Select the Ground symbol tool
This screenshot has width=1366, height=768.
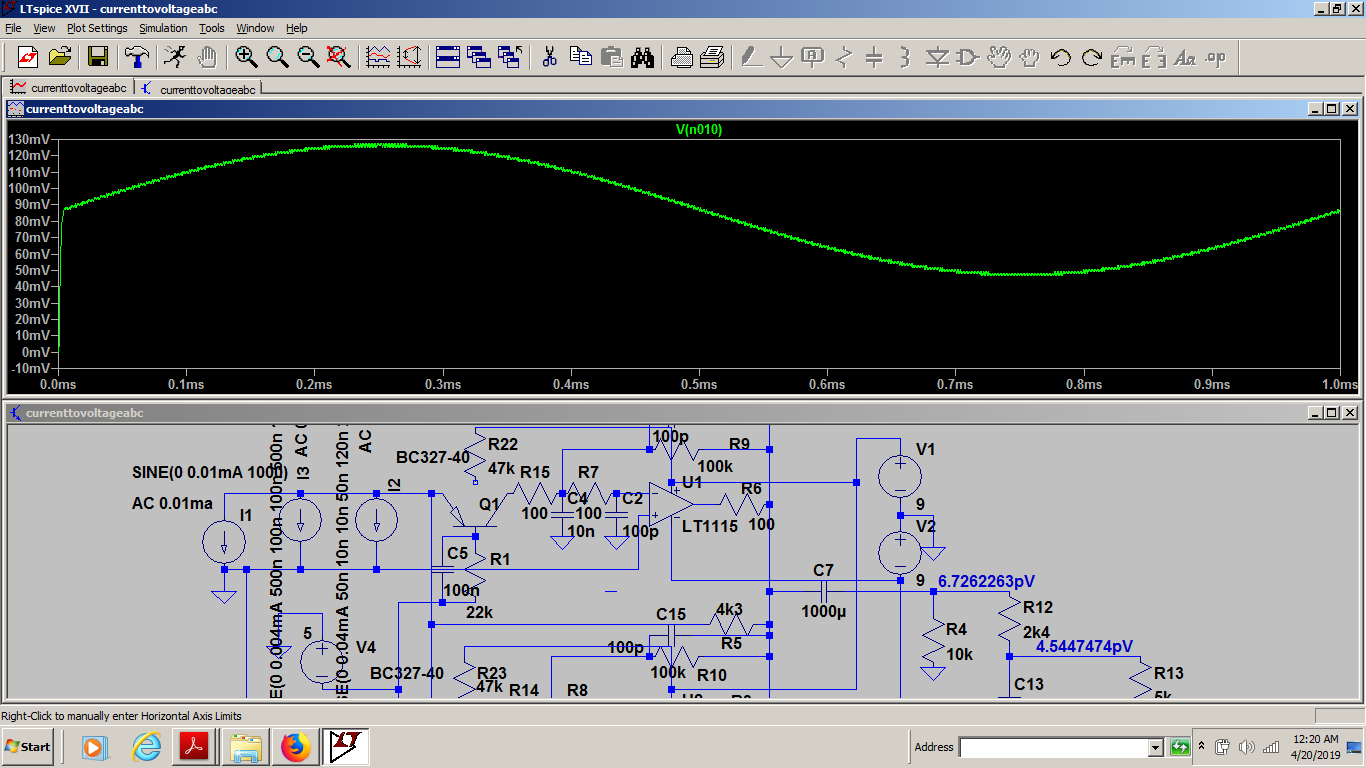782,57
